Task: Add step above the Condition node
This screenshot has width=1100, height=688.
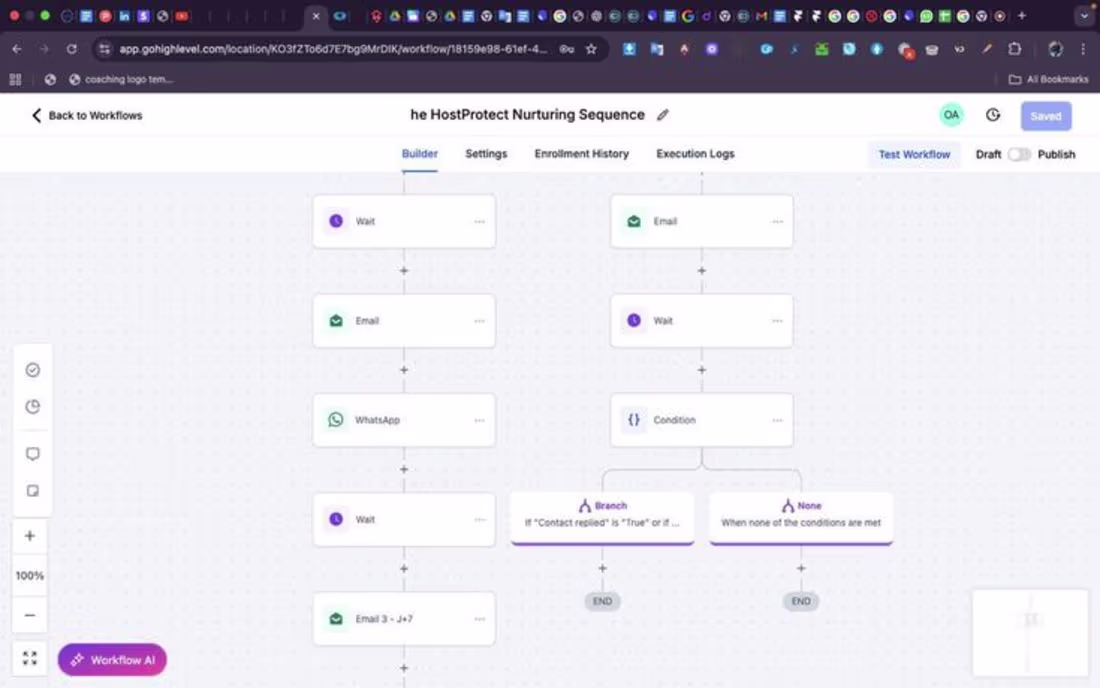Action: pos(702,370)
